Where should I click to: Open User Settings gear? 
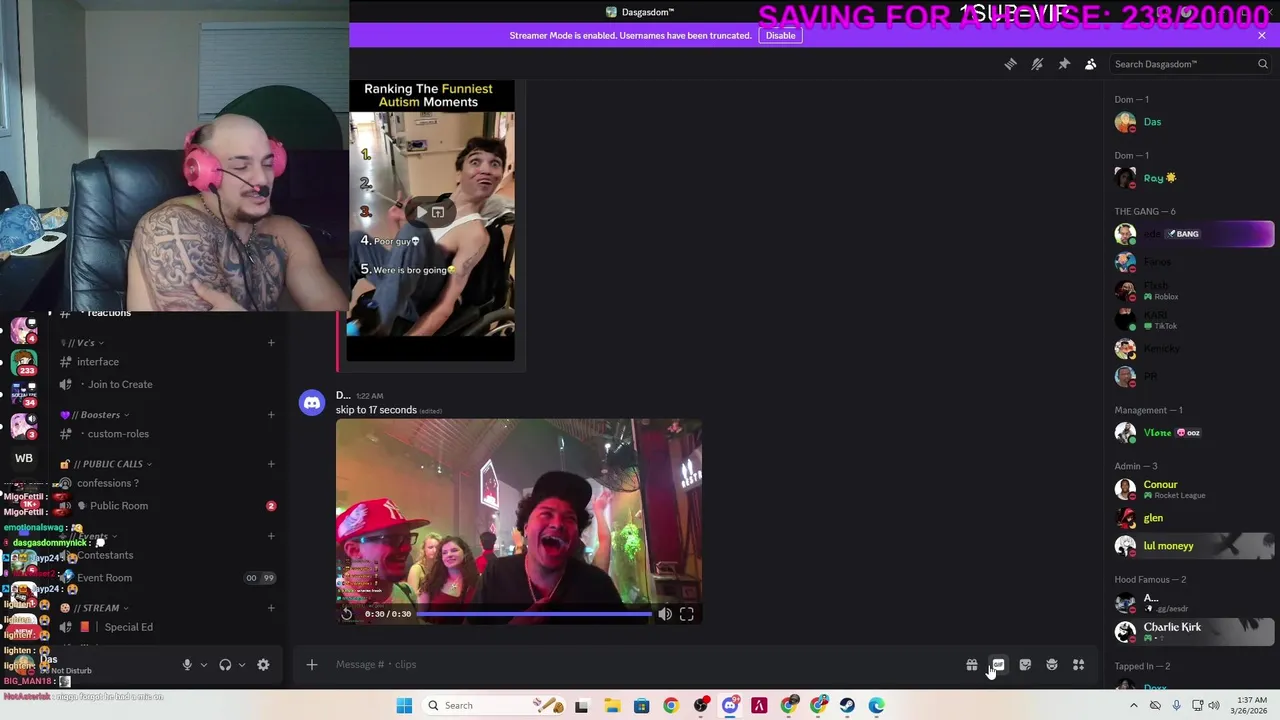263,665
